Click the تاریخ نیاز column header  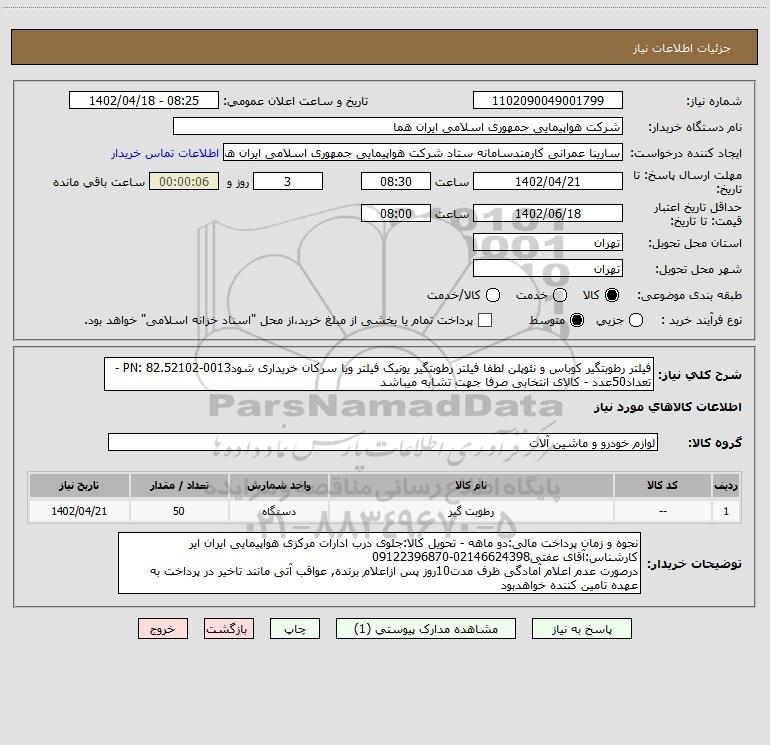pos(79,486)
